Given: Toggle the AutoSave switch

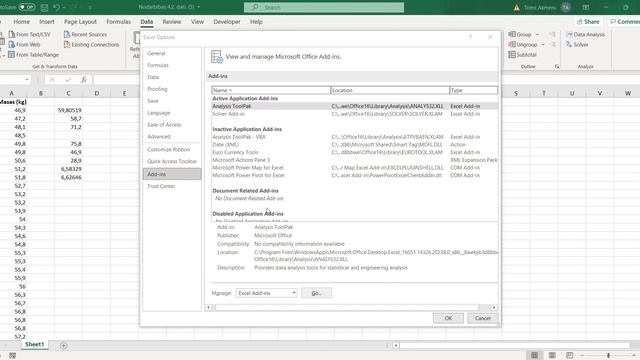Looking at the screenshot, I should 27,7.
